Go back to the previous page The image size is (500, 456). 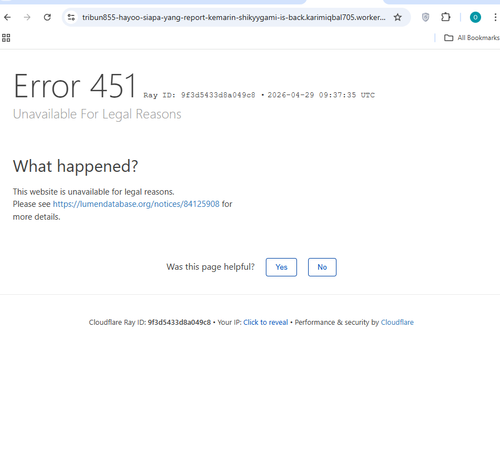pyautogui.click(x=7, y=17)
